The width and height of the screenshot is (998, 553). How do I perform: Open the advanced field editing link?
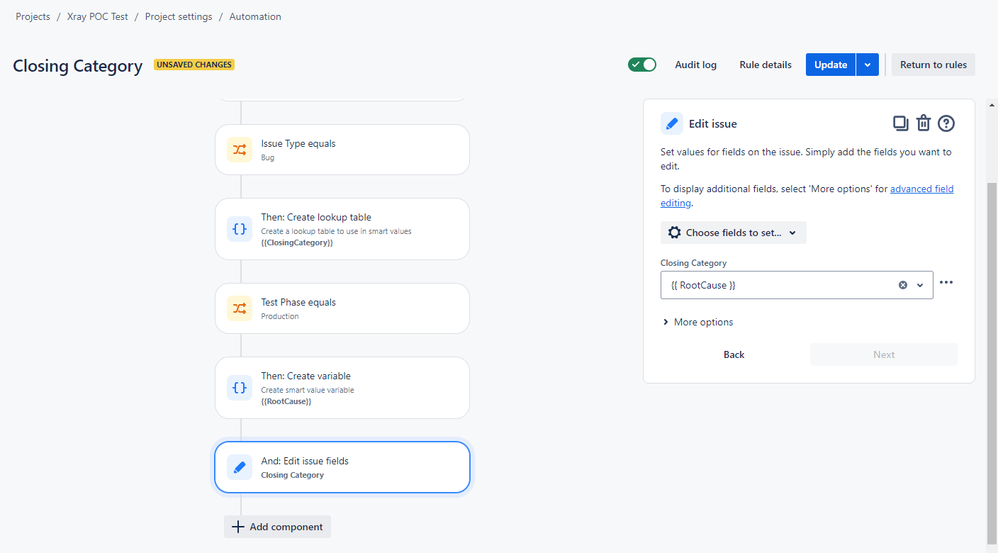[921, 189]
